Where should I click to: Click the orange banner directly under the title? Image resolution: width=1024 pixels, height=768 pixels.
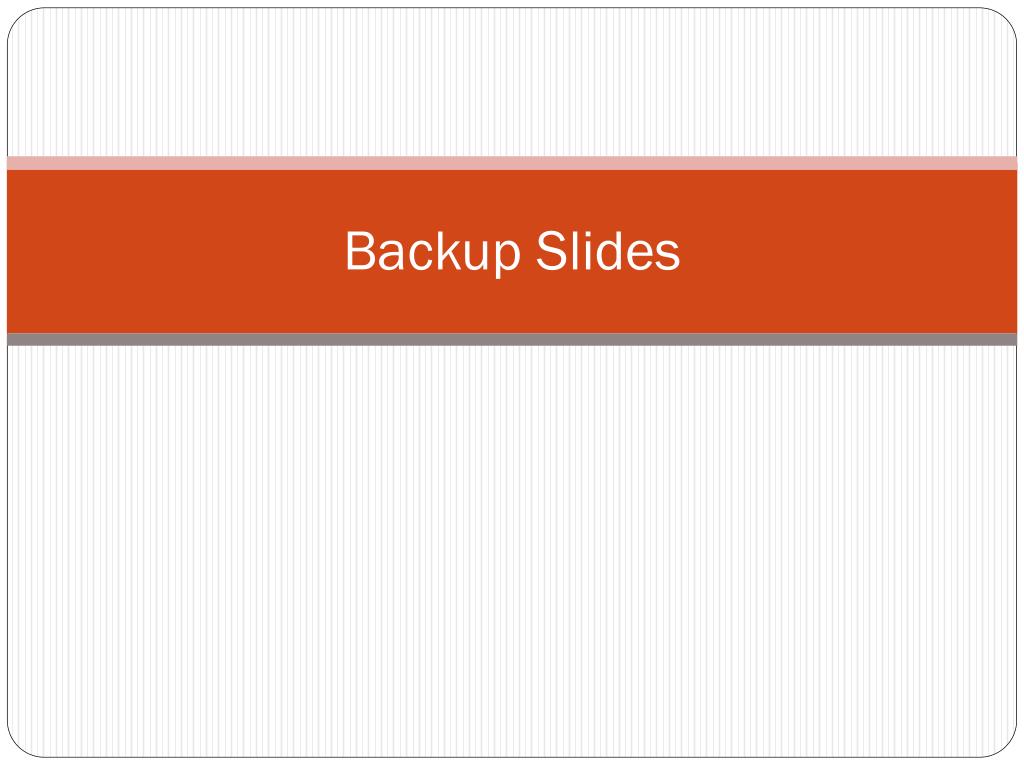click(512, 305)
